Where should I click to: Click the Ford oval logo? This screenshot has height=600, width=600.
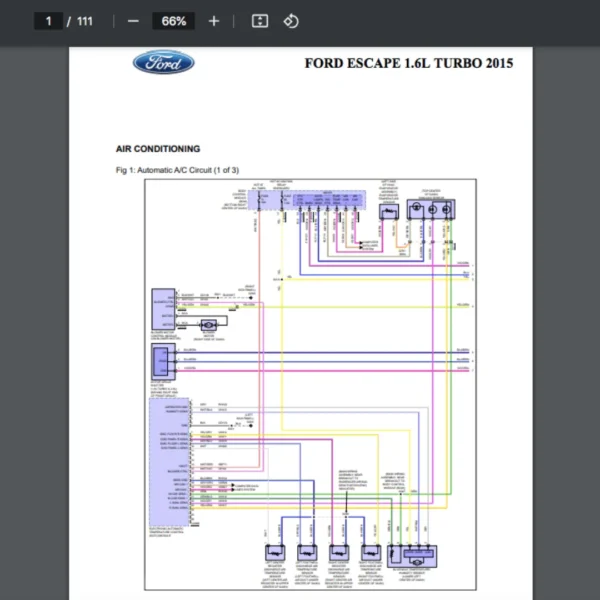click(164, 64)
